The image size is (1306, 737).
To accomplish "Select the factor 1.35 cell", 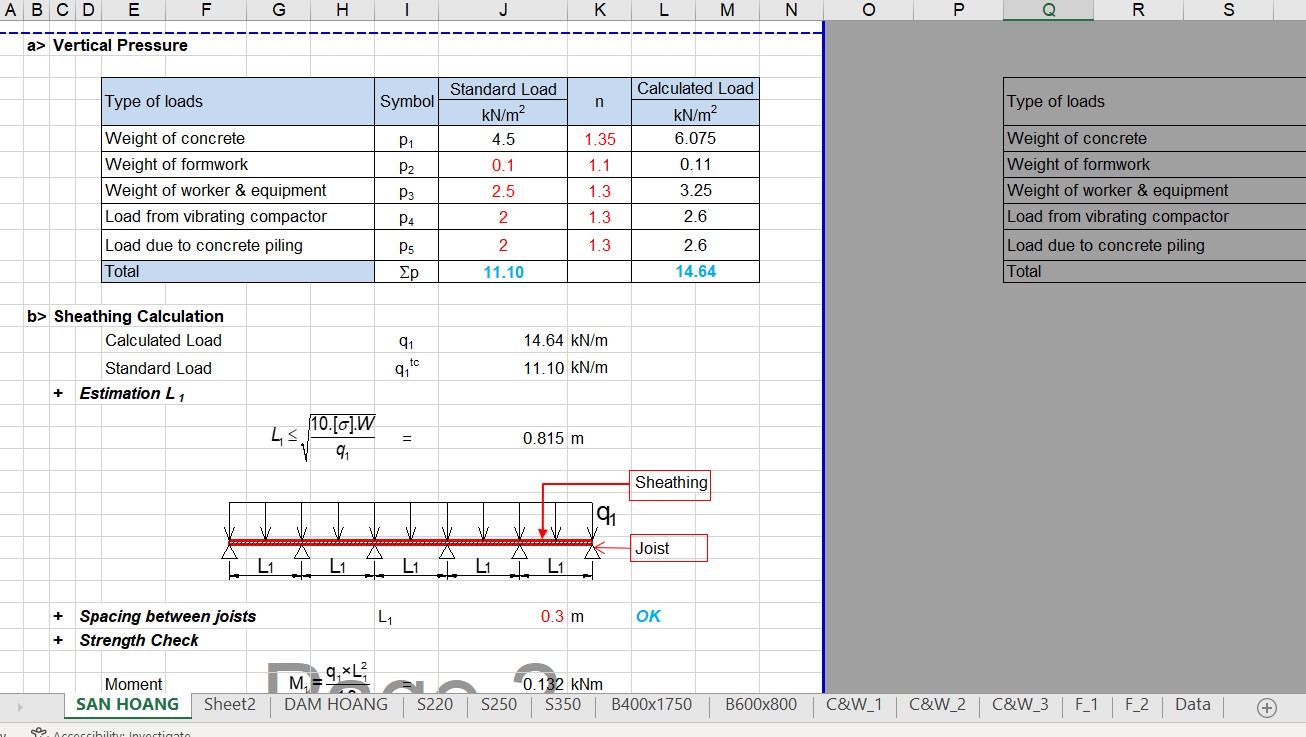I will 599,139.
